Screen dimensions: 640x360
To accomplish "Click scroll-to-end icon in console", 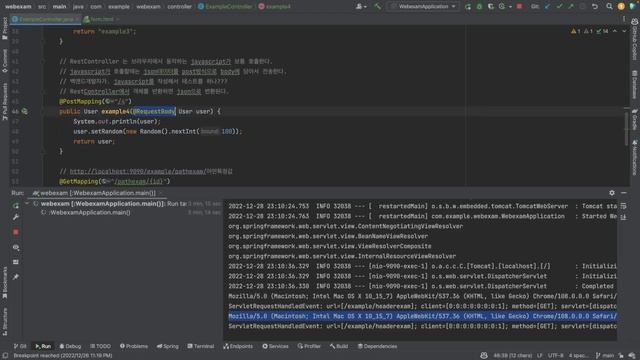I will coord(623,217).
